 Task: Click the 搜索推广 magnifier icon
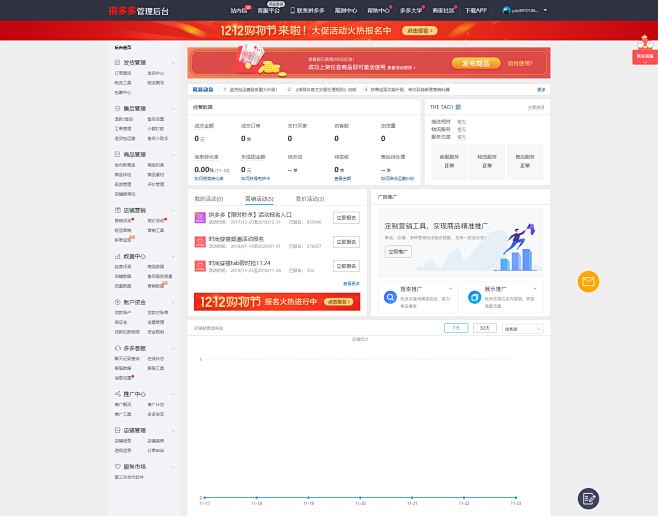391,297
